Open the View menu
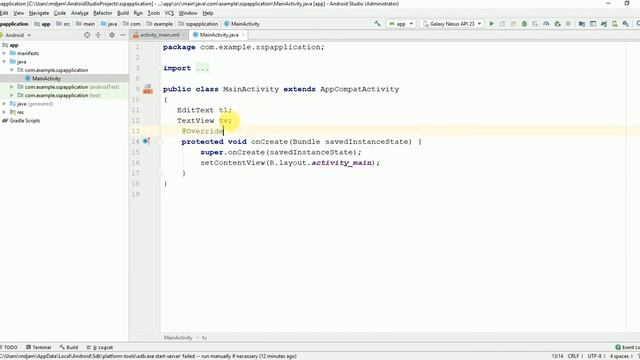This screenshot has width=640, height=360. click(x=18, y=13)
